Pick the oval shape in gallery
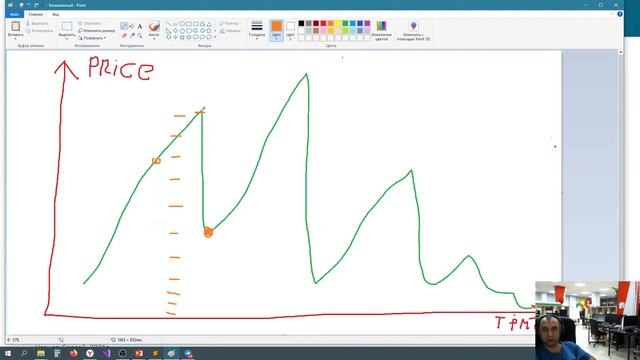Viewport: 640px width, 360px height. 182,24
